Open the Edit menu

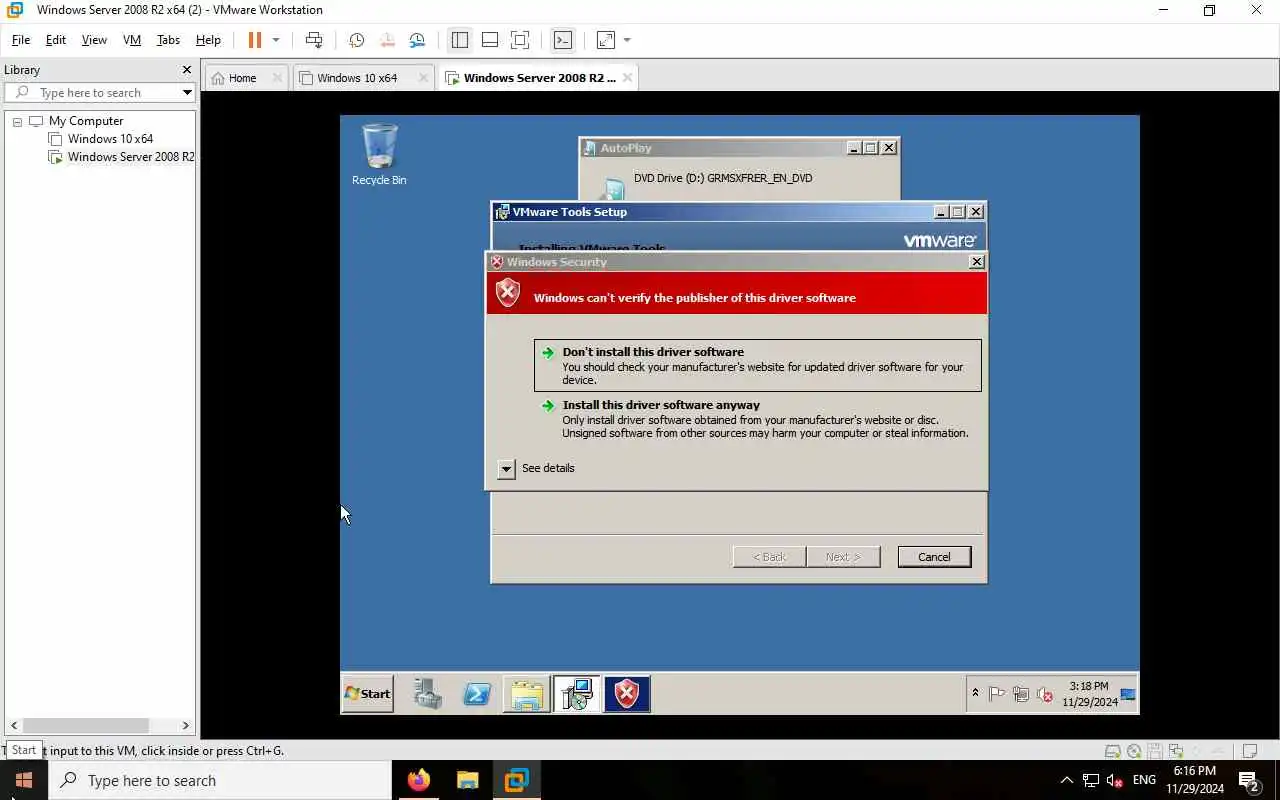point(56,40)
